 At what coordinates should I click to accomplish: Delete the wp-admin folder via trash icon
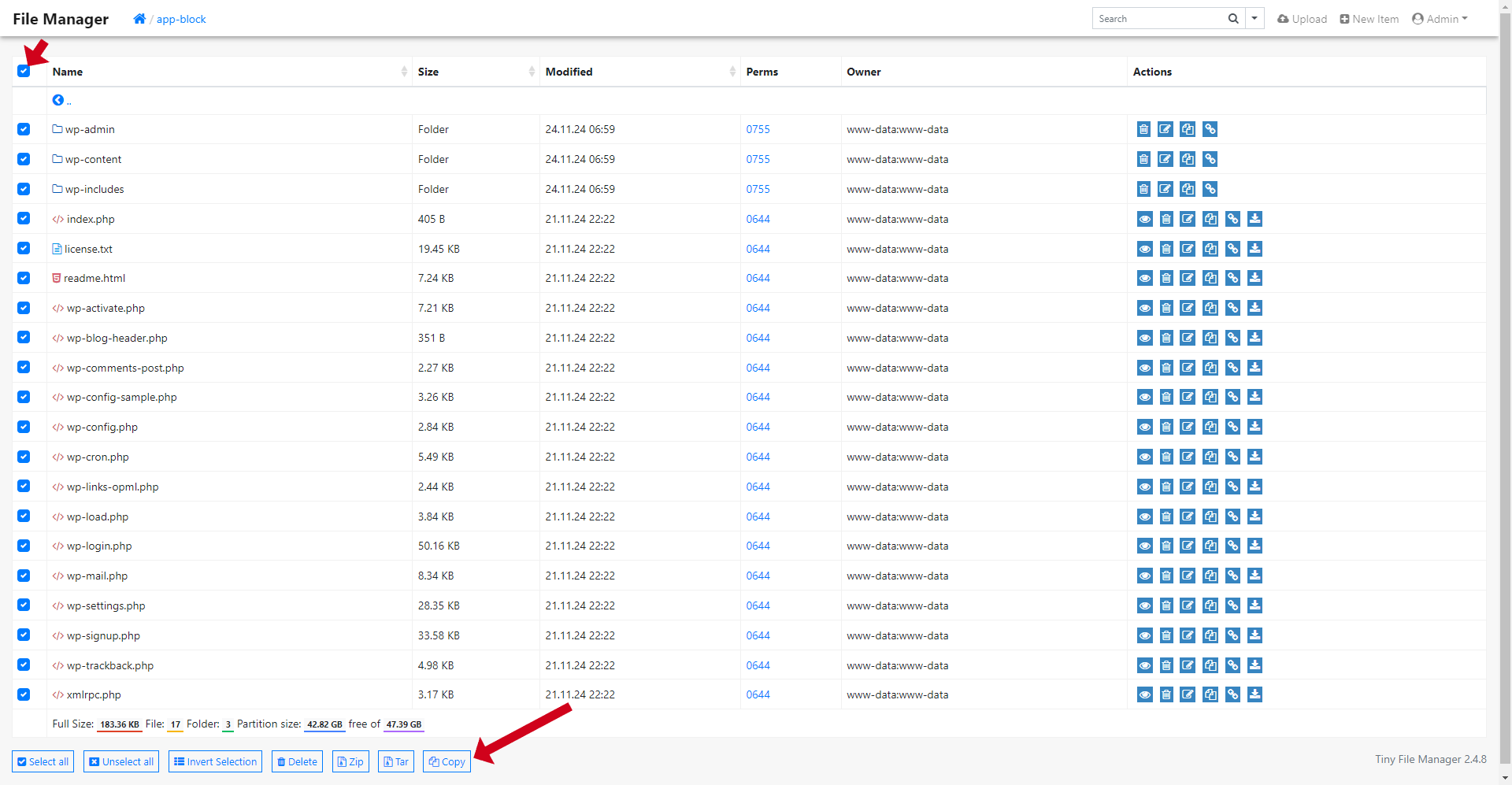point(1143,129)
